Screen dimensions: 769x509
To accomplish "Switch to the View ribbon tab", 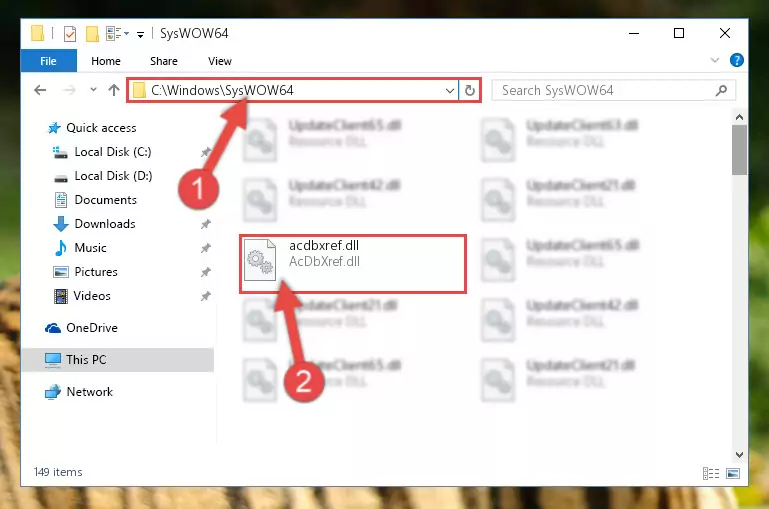I will click(220, 61).
